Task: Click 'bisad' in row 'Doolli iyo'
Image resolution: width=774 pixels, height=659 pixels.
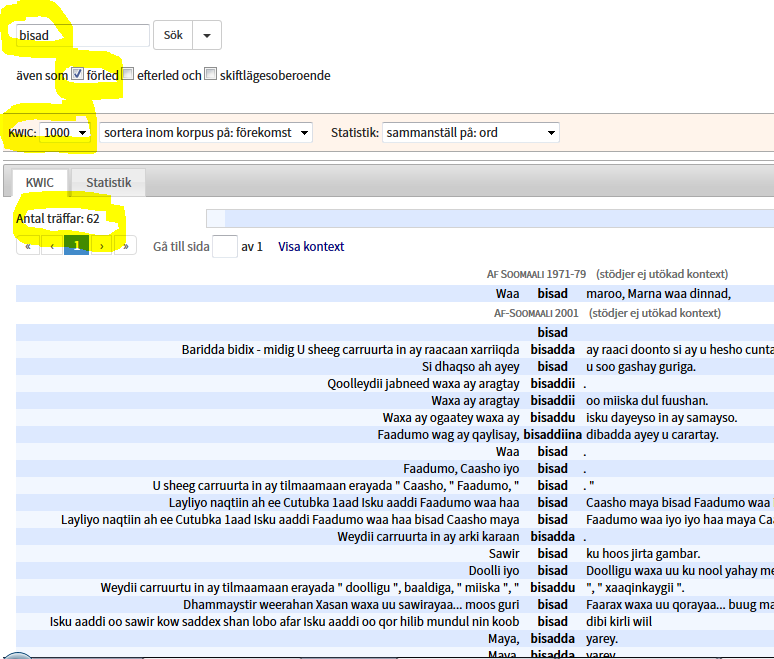Action: tap(552, 571)
